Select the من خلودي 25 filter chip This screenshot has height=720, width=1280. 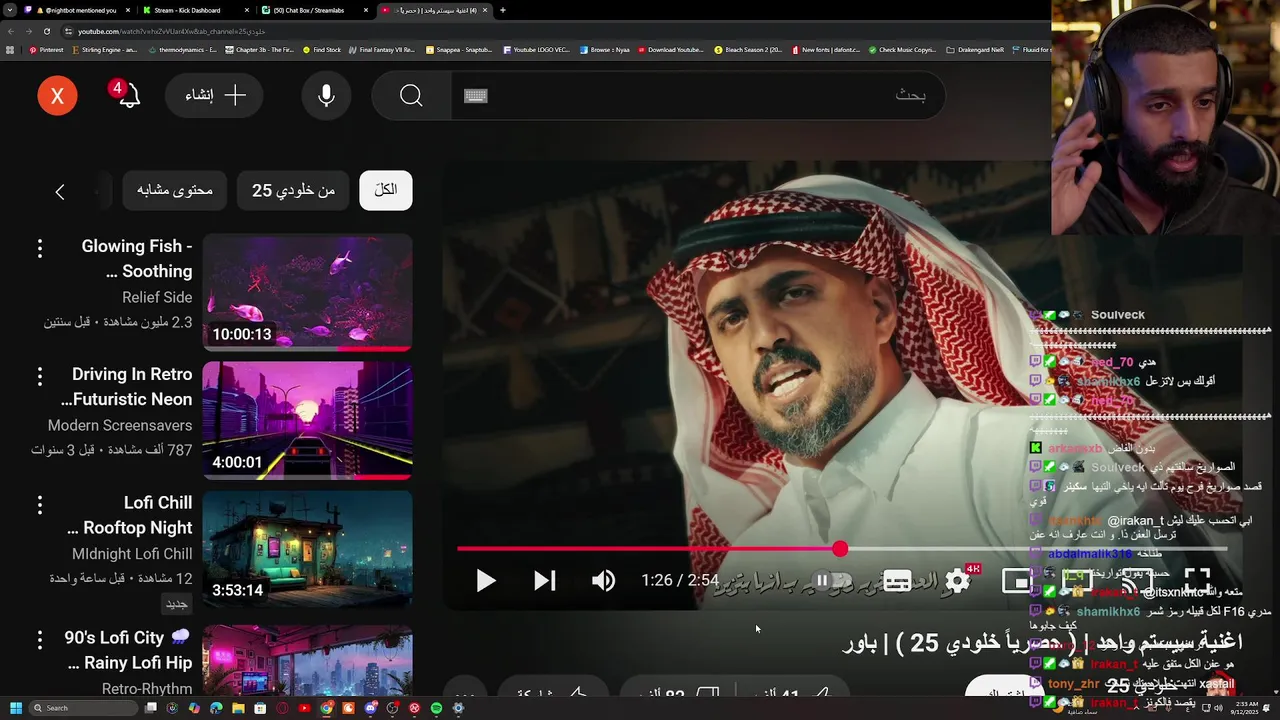[x=293, y=190]
